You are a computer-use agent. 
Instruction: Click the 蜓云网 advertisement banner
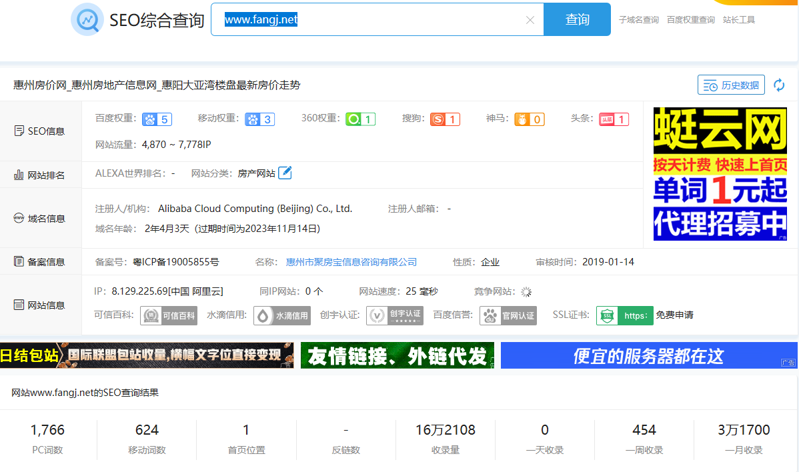coord(720,174)
